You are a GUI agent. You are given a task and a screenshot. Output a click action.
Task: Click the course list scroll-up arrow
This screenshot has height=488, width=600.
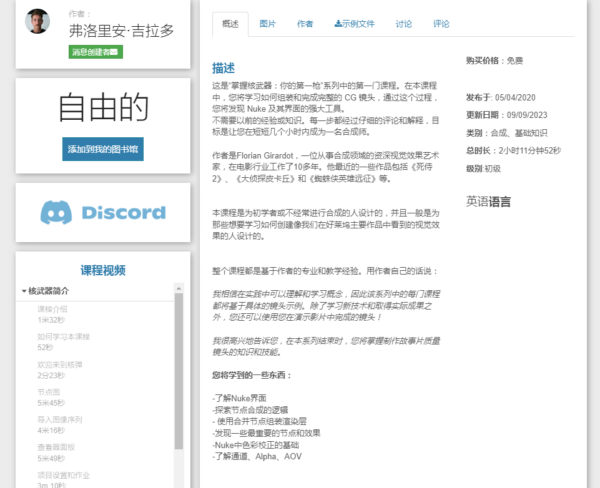[179, 288]
